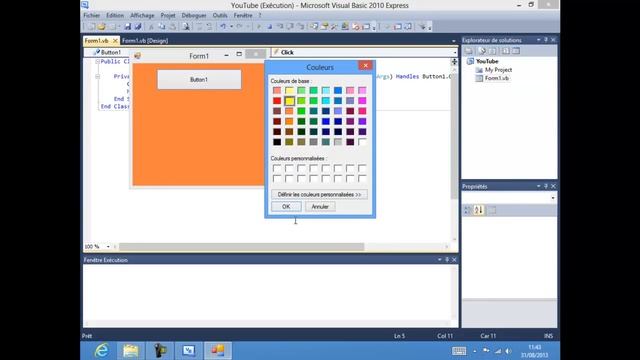Screen dimensions: 640x360
Task: Click Définir les couleurs personnalisées button
Action: click(319, 195)
